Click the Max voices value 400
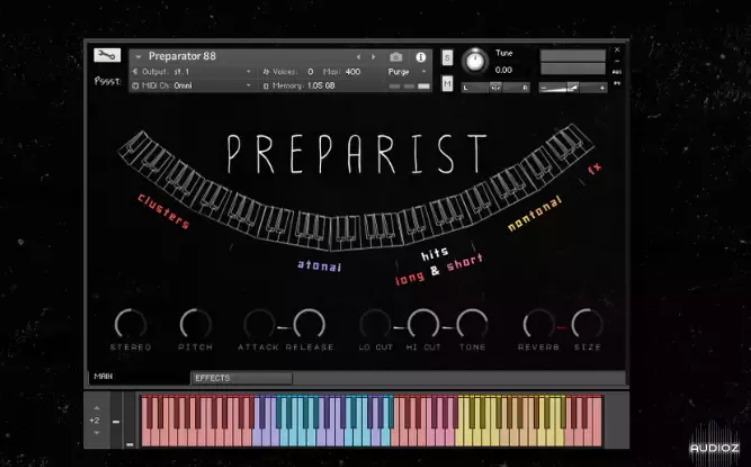The width and height of the screenshot is (751, 467). pos(353,71)
